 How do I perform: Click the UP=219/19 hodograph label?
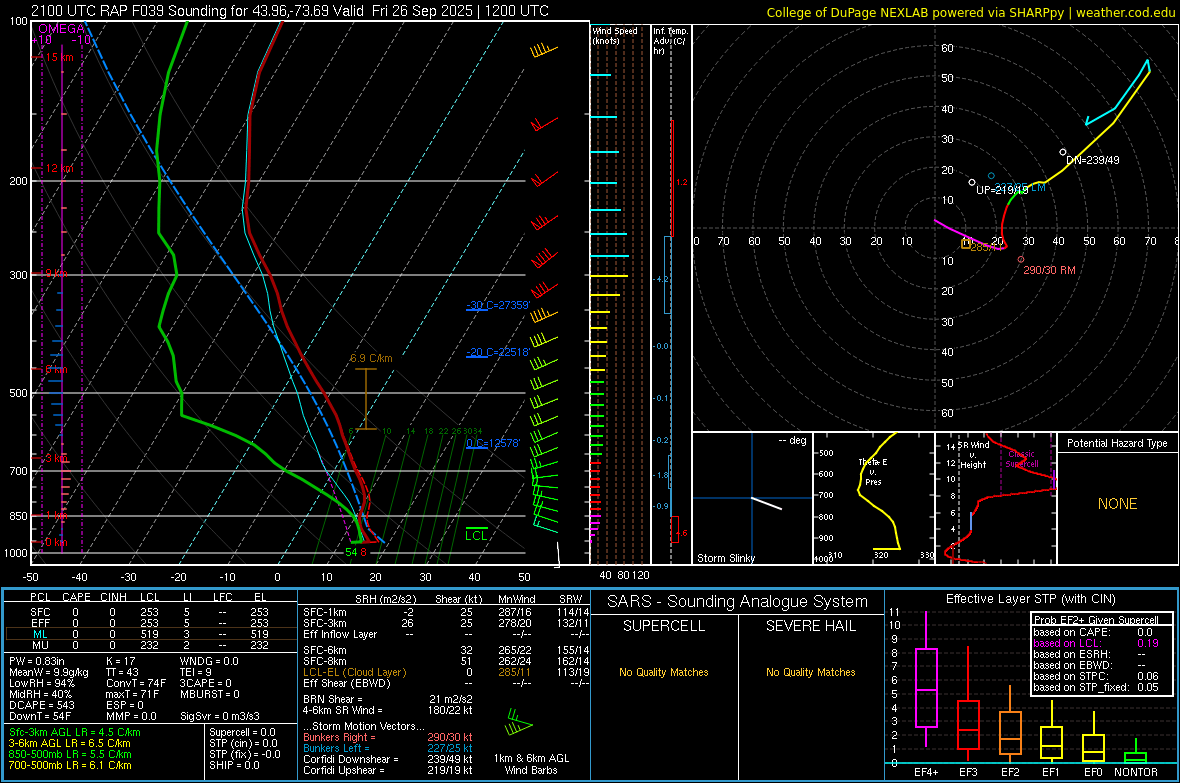pos(1002,190)
